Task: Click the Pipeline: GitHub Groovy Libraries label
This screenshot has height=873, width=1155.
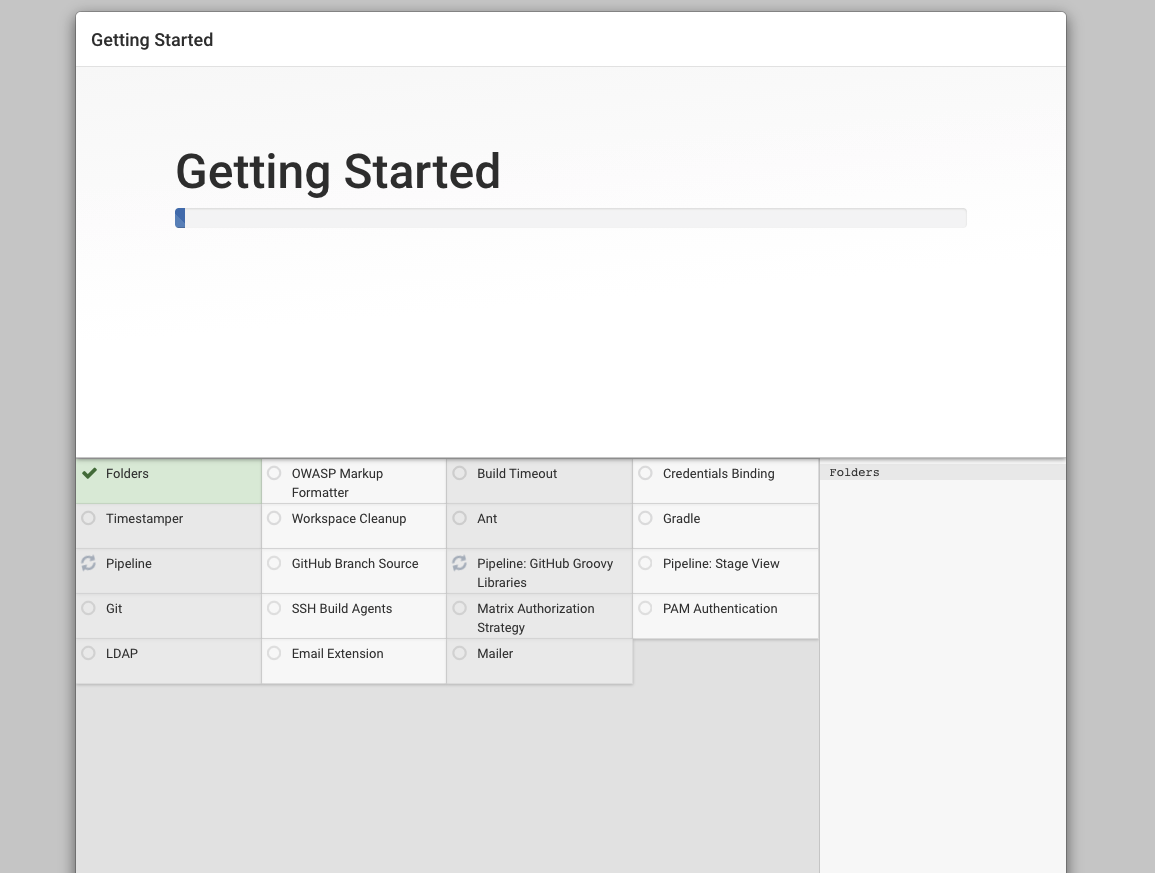Action: [x=545, y=573]
